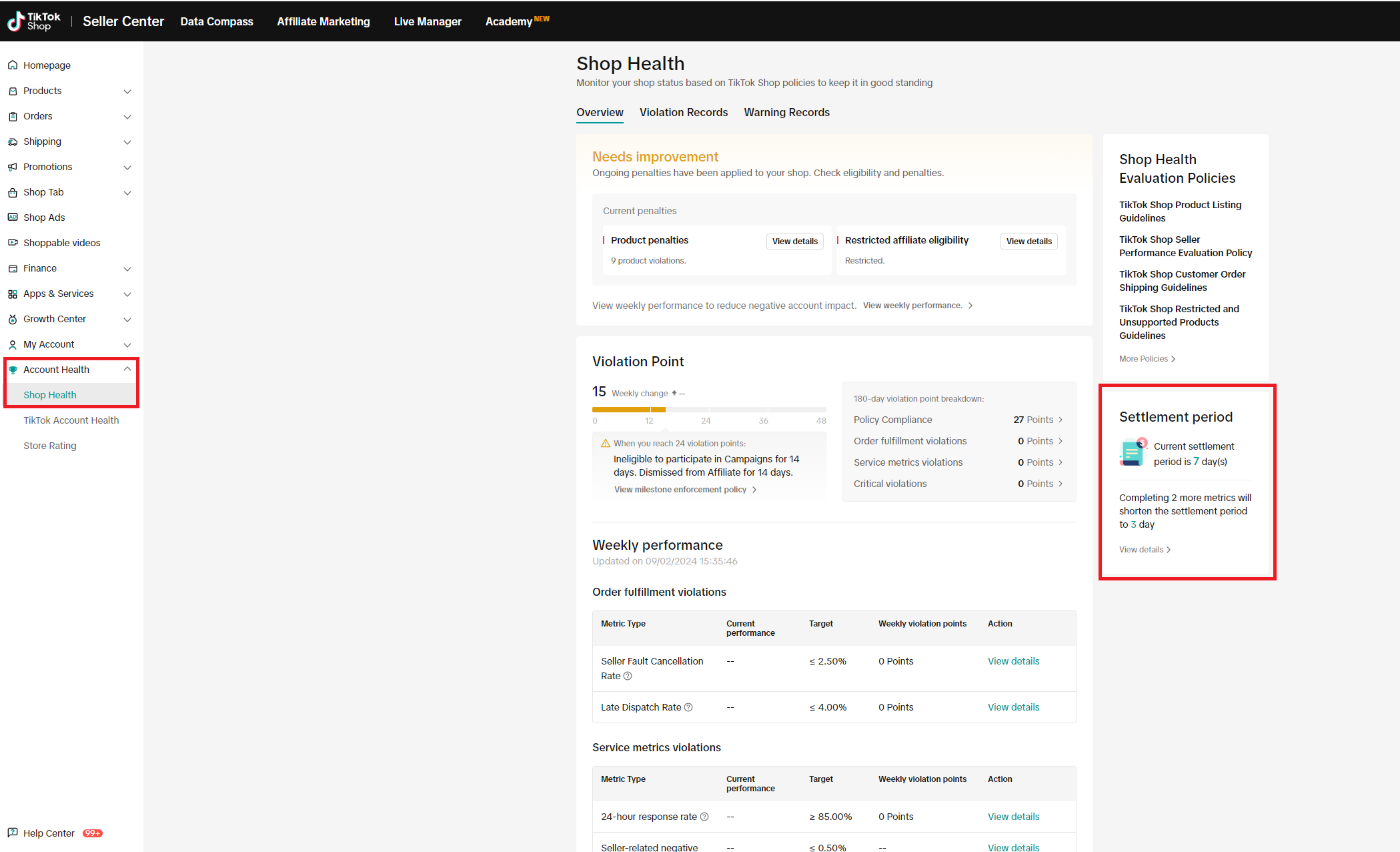Click the violation point progress bar

tap(708, 409)
